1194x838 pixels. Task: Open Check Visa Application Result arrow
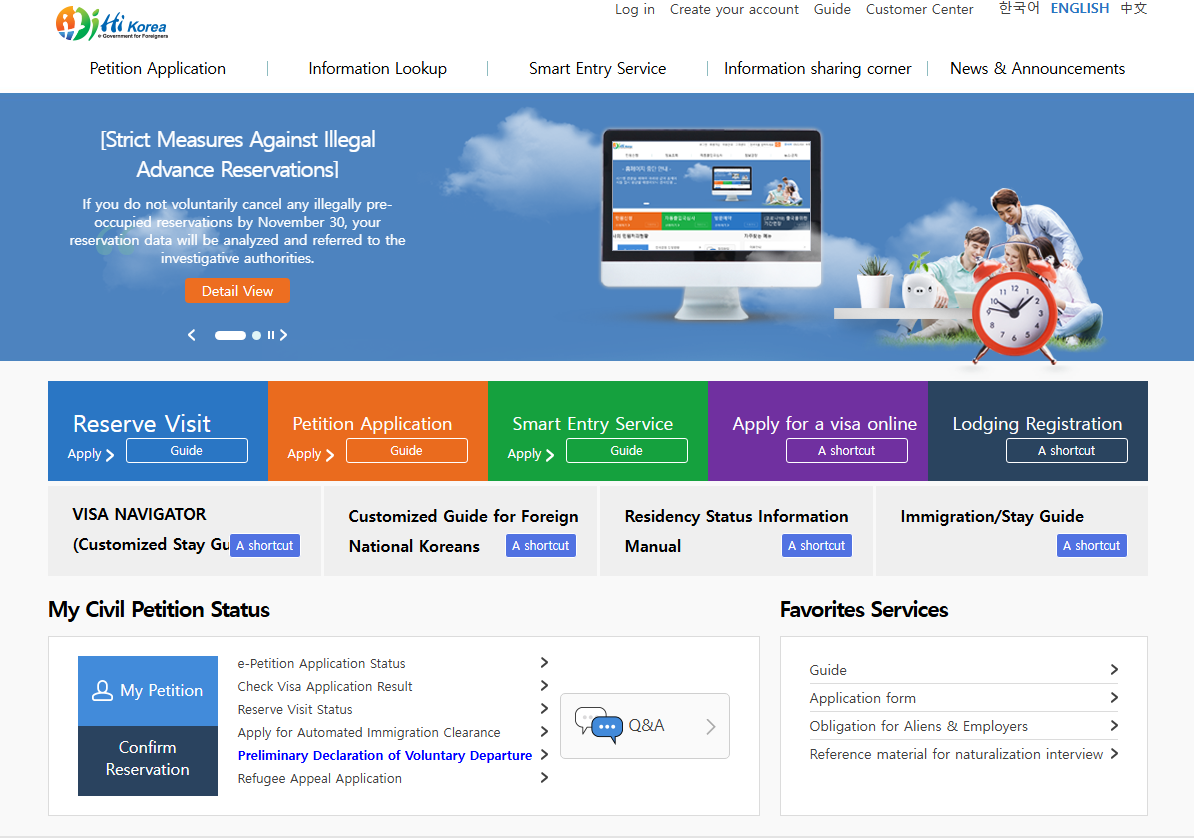(543, 686)
